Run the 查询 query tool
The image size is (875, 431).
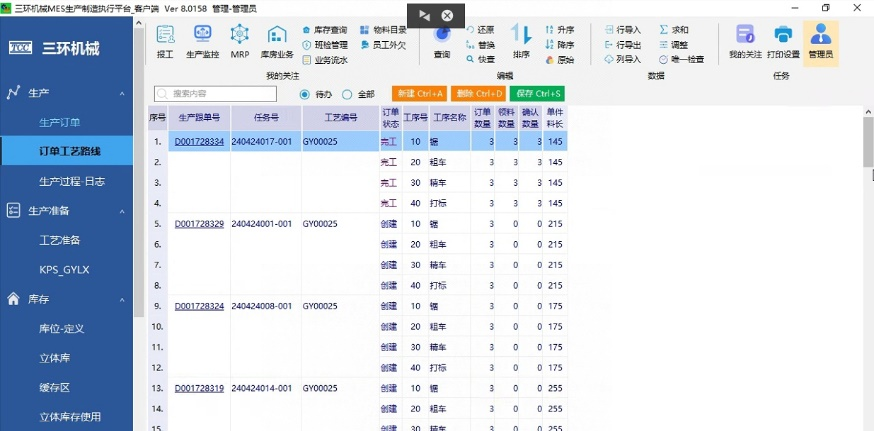442,42
